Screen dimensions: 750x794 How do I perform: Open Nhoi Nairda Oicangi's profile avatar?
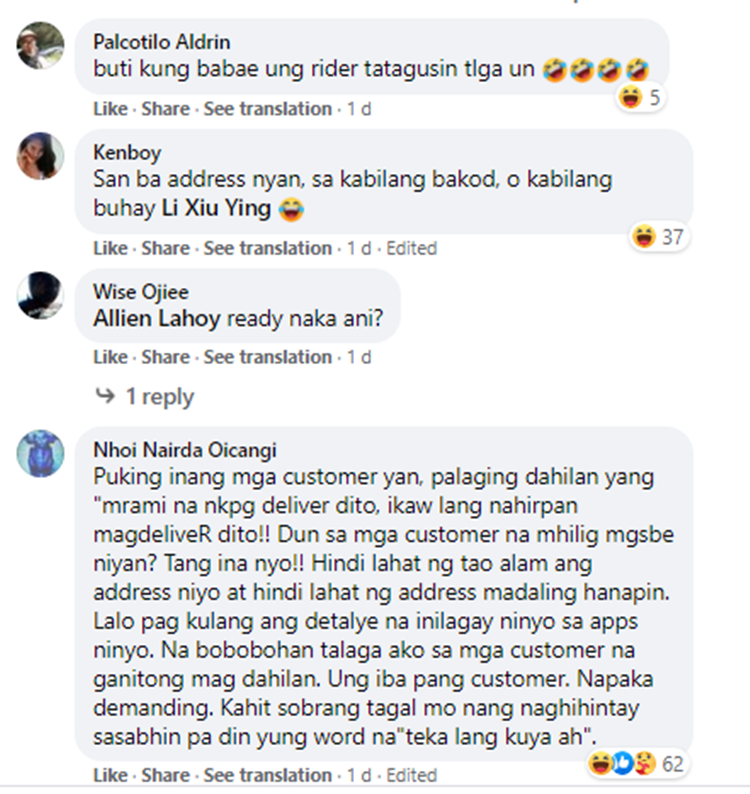coord(41,453)
